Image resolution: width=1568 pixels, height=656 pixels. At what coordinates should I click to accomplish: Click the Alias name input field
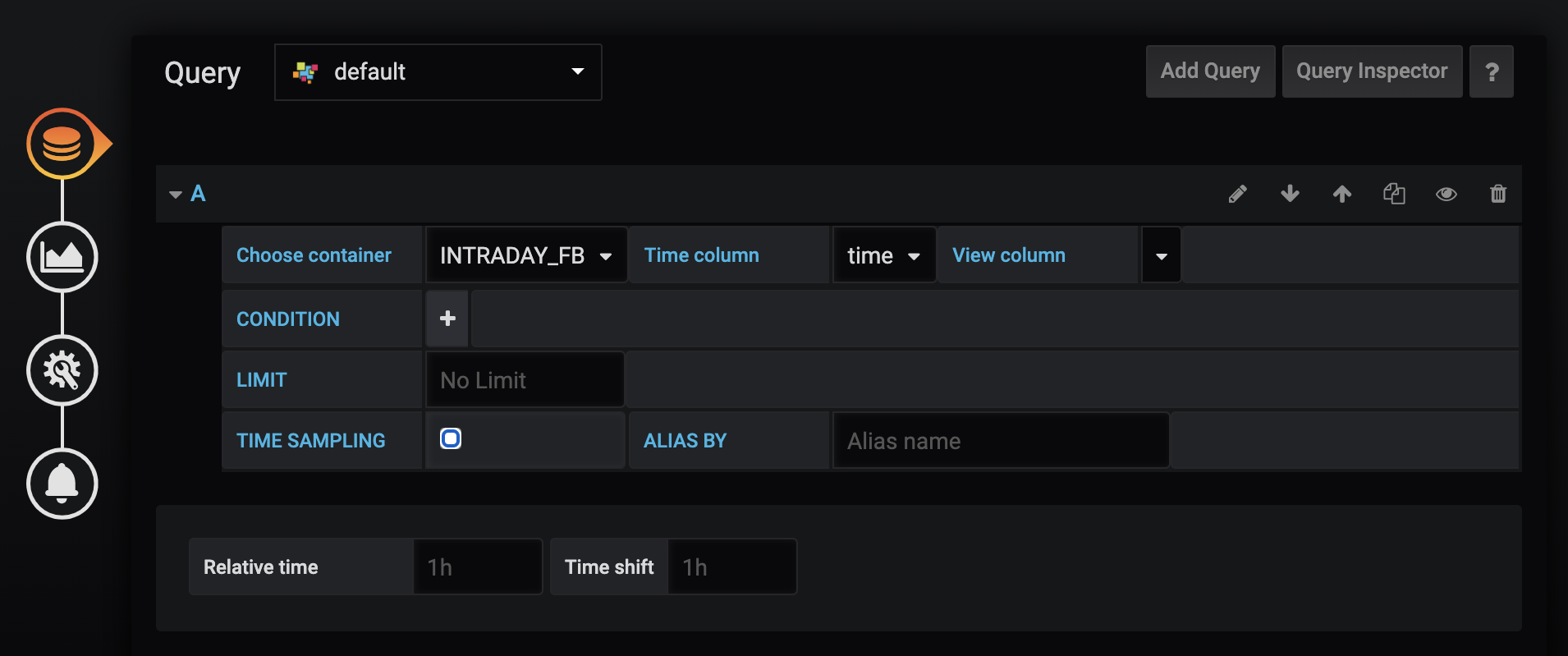(1000, 441)
